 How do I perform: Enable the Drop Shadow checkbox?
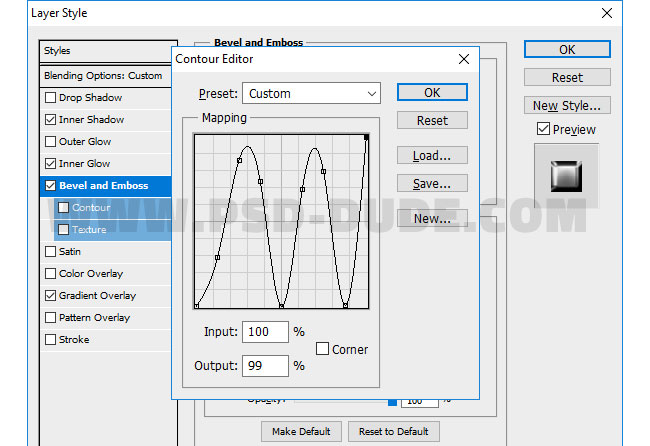(51, 98)
